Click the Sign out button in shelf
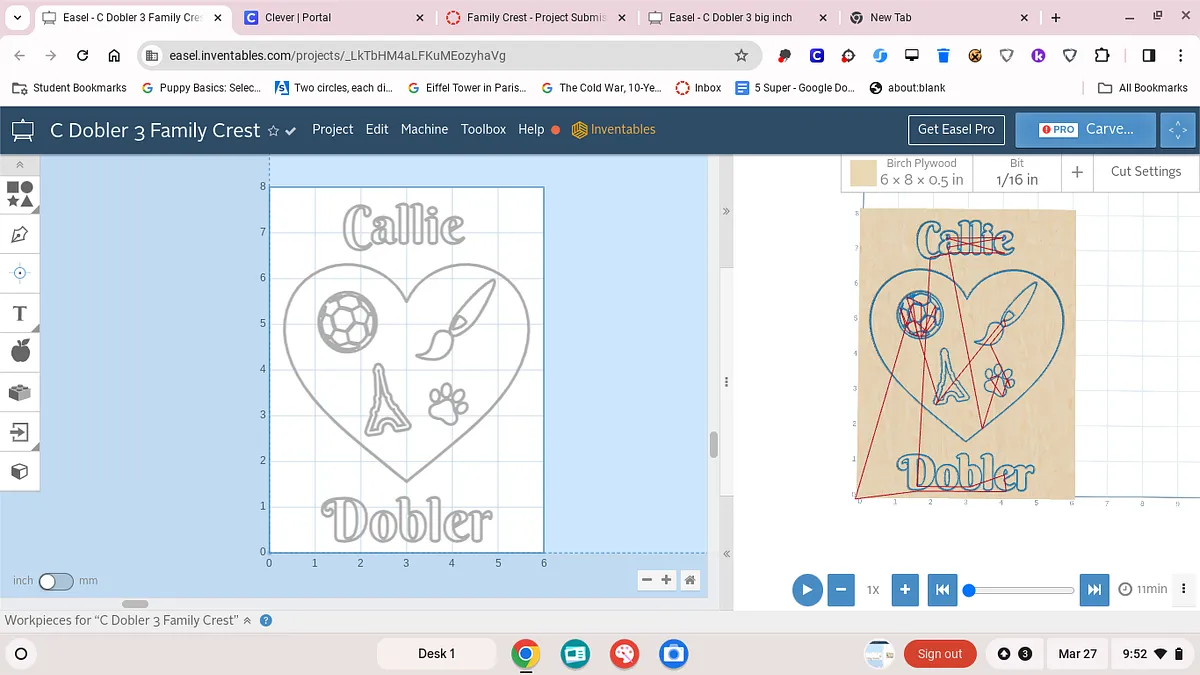This screenshot has height=675, width=1200. point(939,654)
